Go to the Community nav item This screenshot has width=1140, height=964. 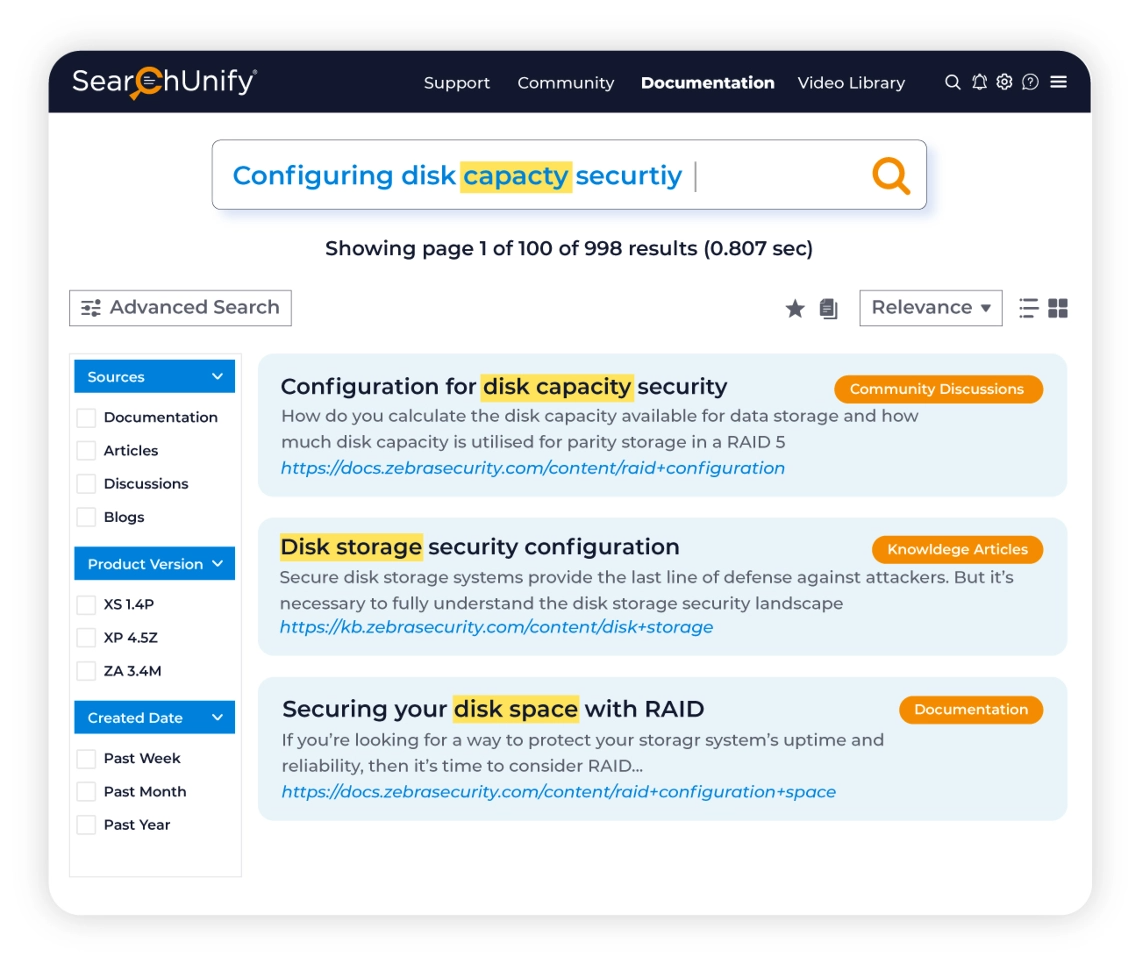point(566,83)
